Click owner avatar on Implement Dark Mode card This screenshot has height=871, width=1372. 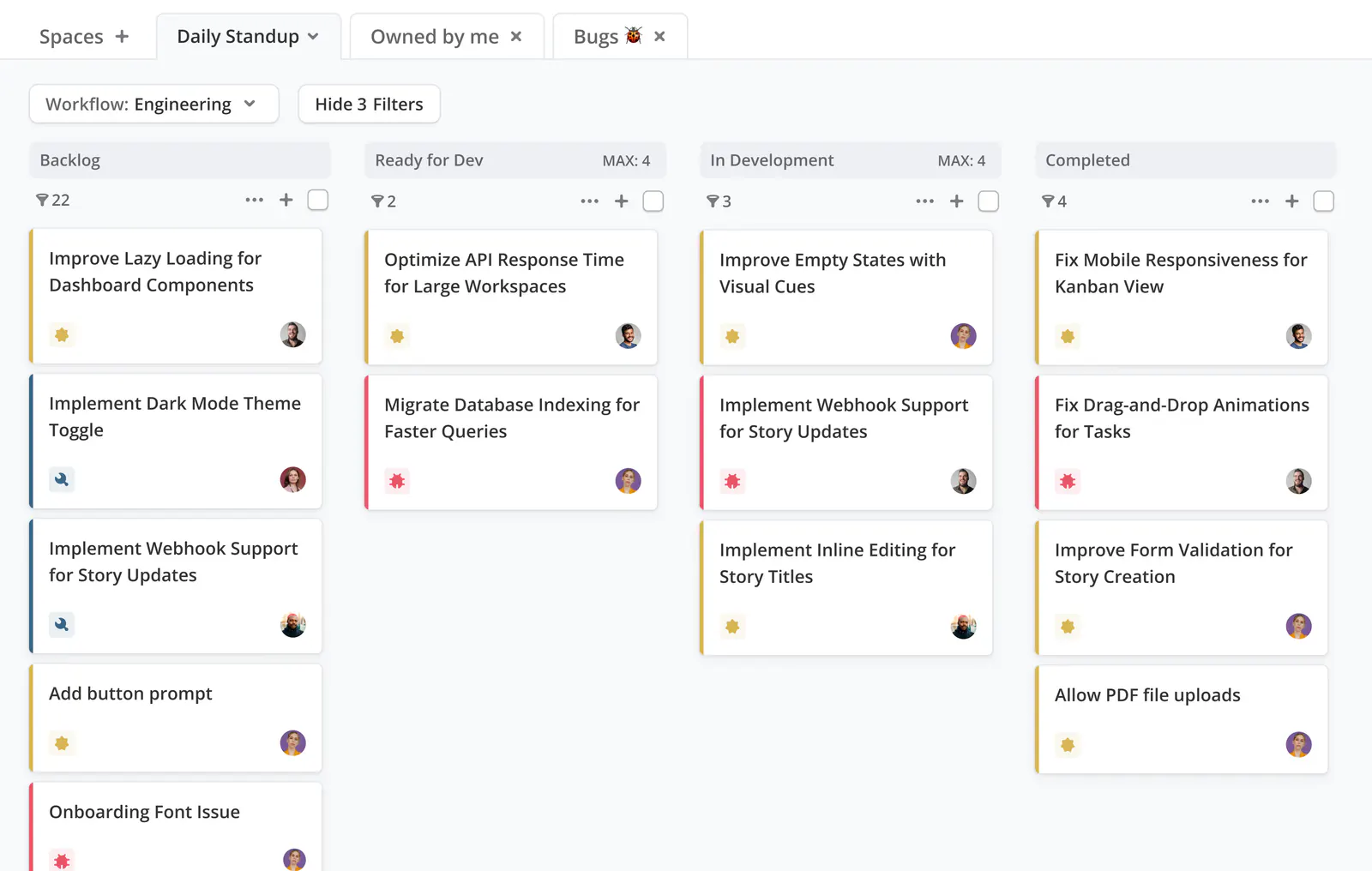click(x=293, y=479)
